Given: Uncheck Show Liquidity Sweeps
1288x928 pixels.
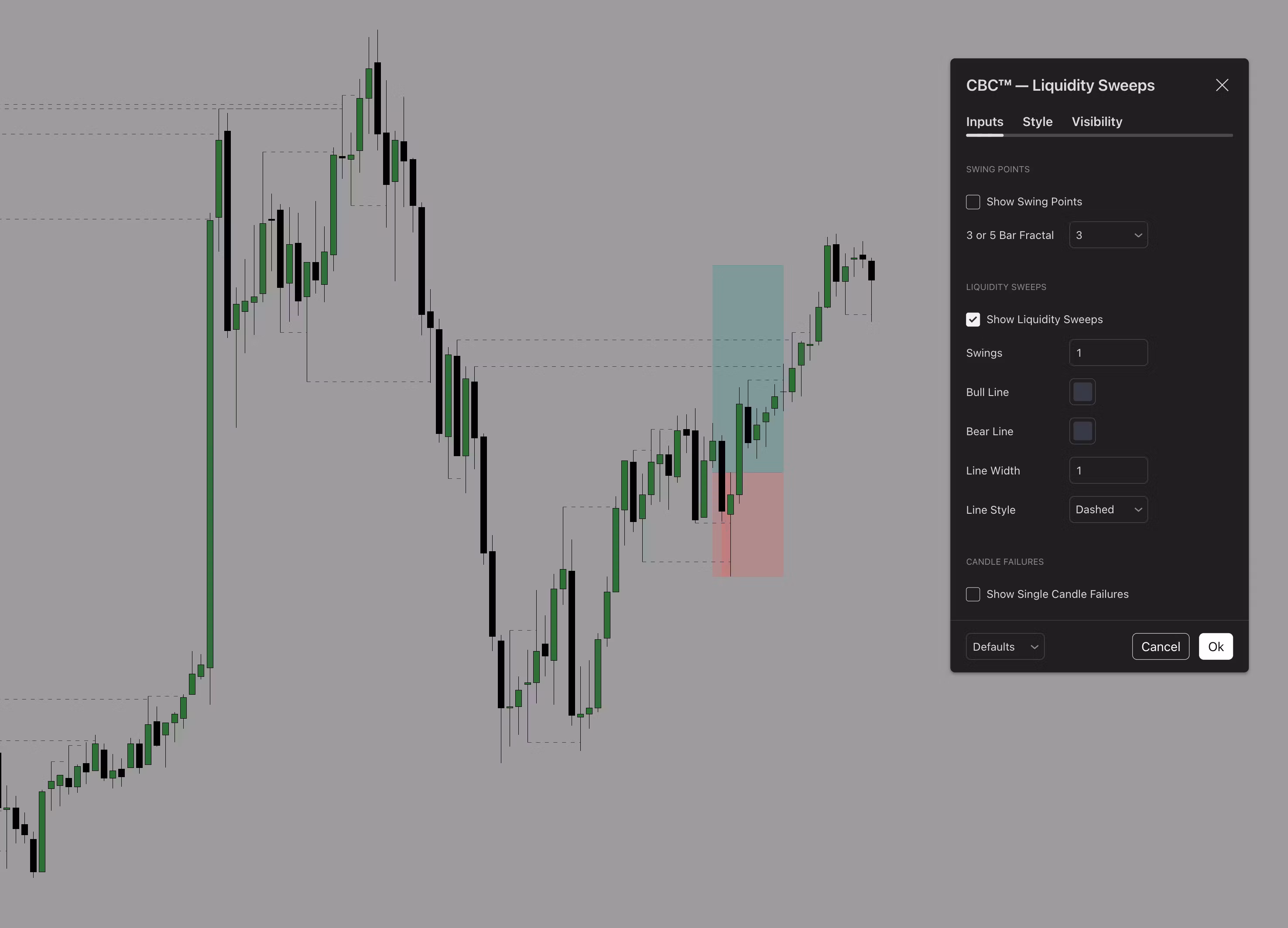Looking at the screenshot, I should tap(973, 320).
